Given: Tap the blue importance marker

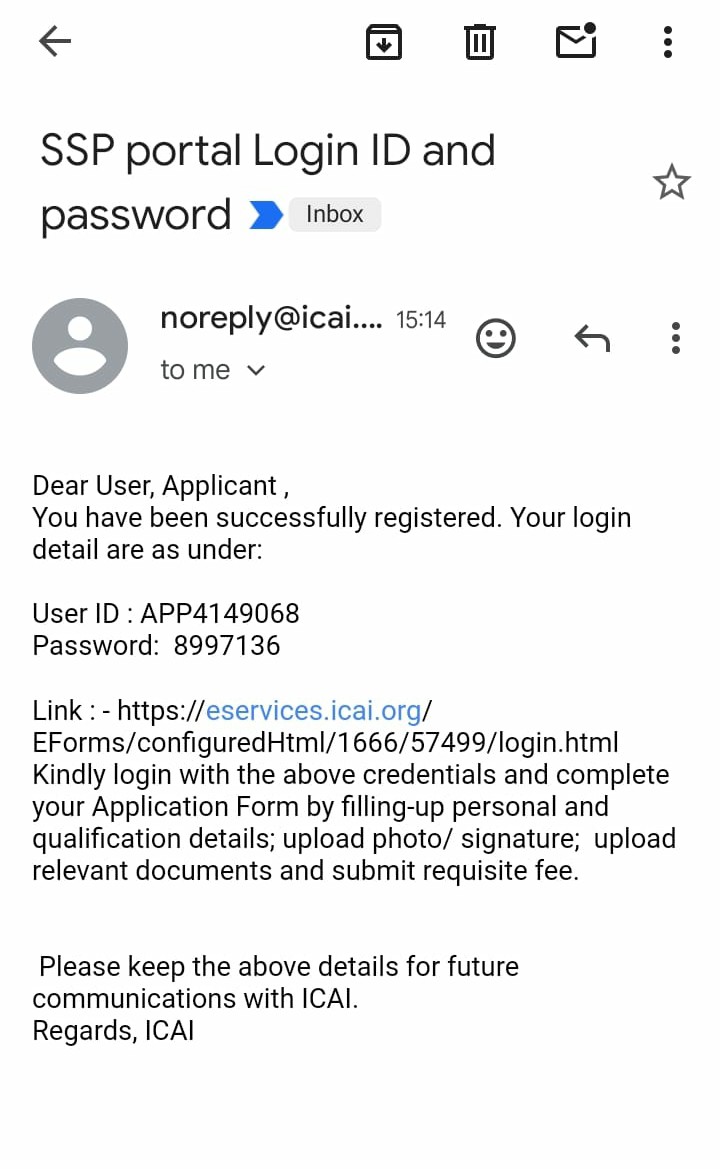Looking at the screenshot, I should (x=265, y=215).
